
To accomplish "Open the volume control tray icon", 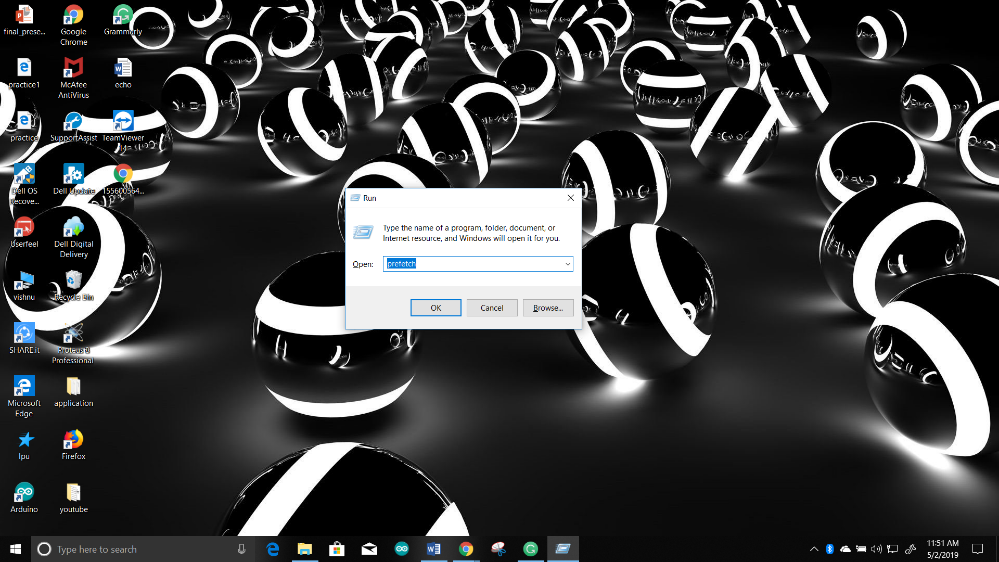I will [877, 549].
